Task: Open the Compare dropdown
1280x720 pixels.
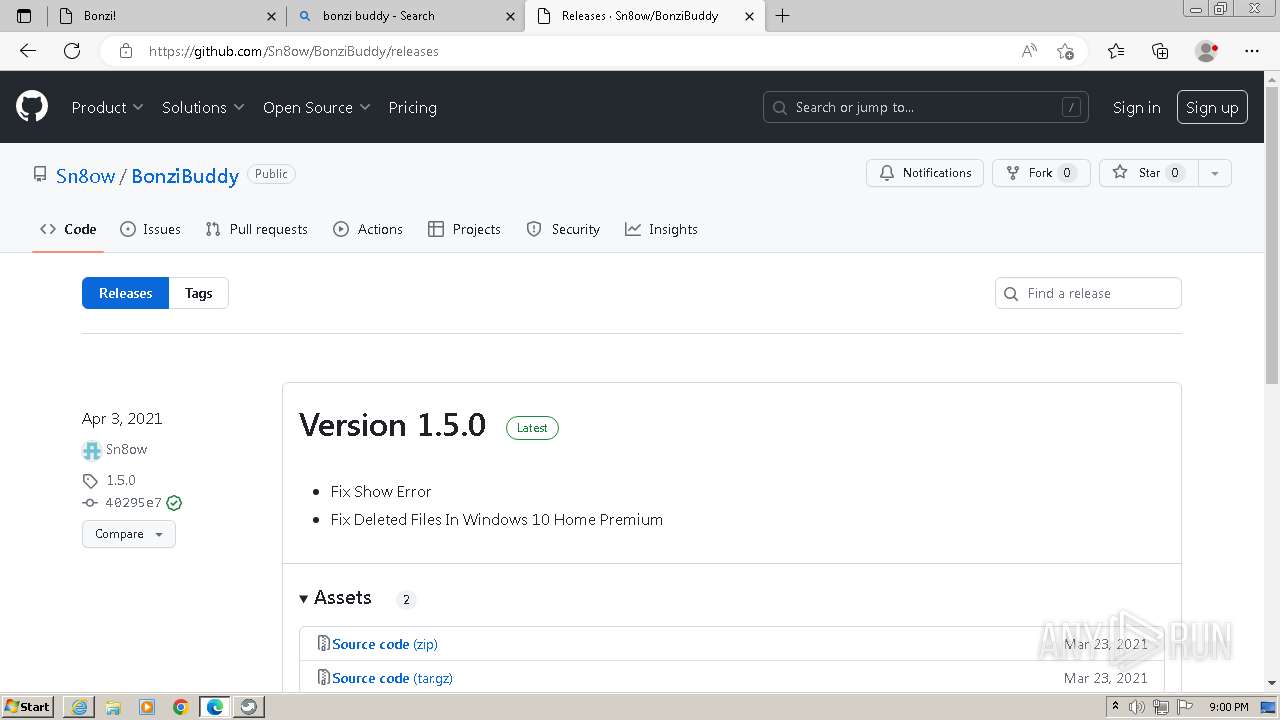Action: point(129,534)
